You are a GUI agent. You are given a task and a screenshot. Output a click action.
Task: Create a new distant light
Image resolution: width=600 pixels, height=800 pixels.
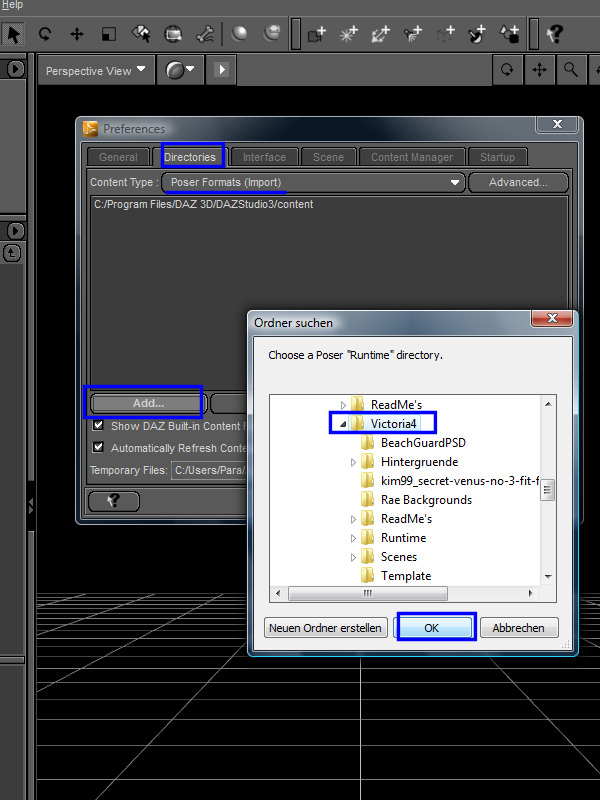click(381, 34)
